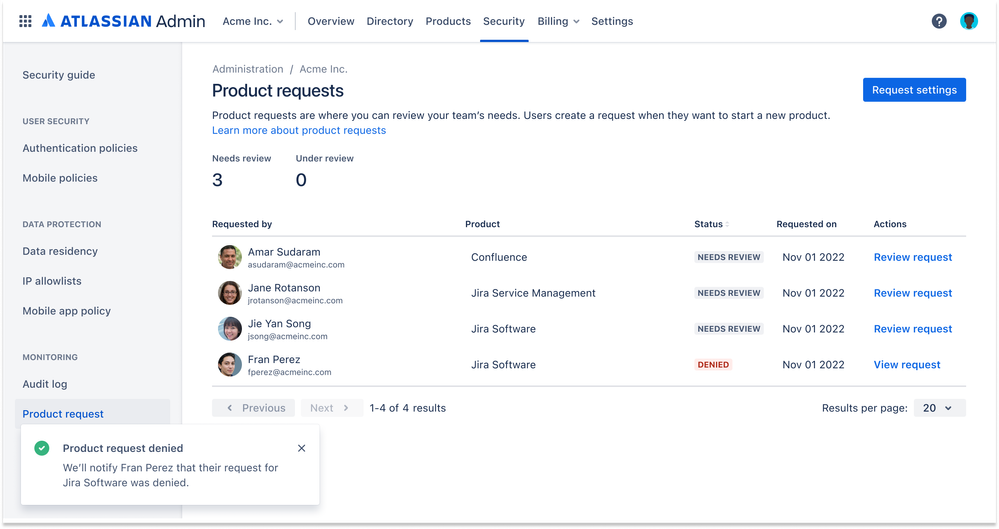
Task: Click the Product column header
Action: pyautogui.click(x=482, y=224)
